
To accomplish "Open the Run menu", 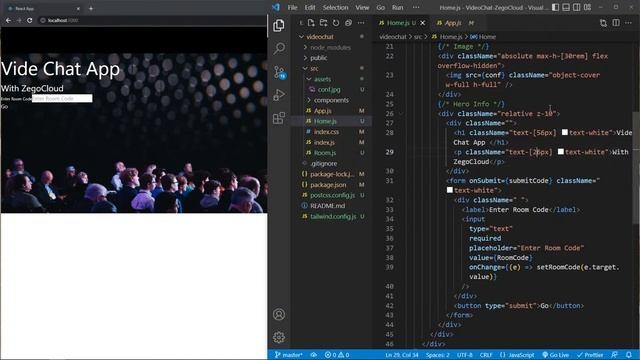I will tap(397, 7).
